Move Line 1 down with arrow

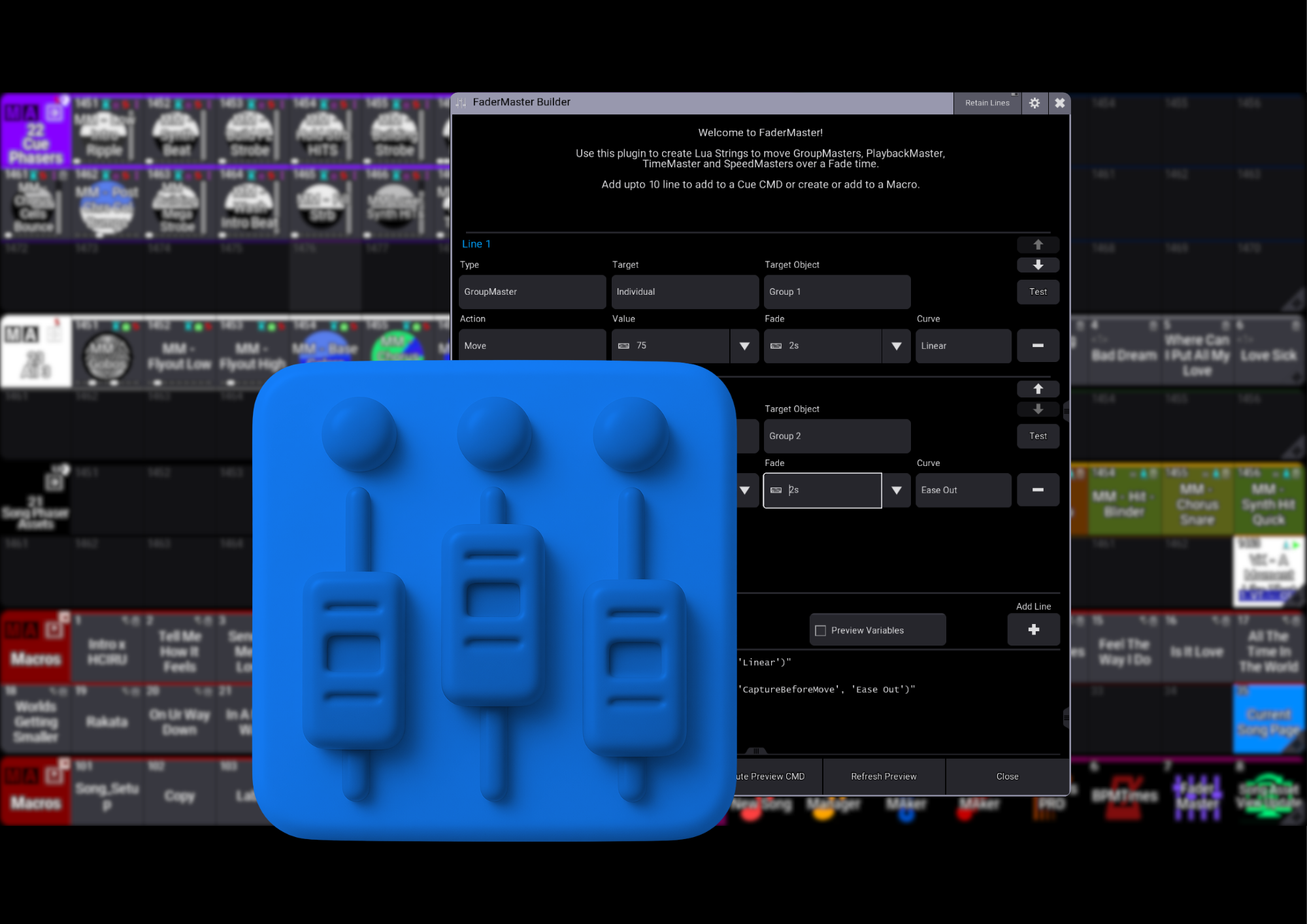[x=1038, y=265]
